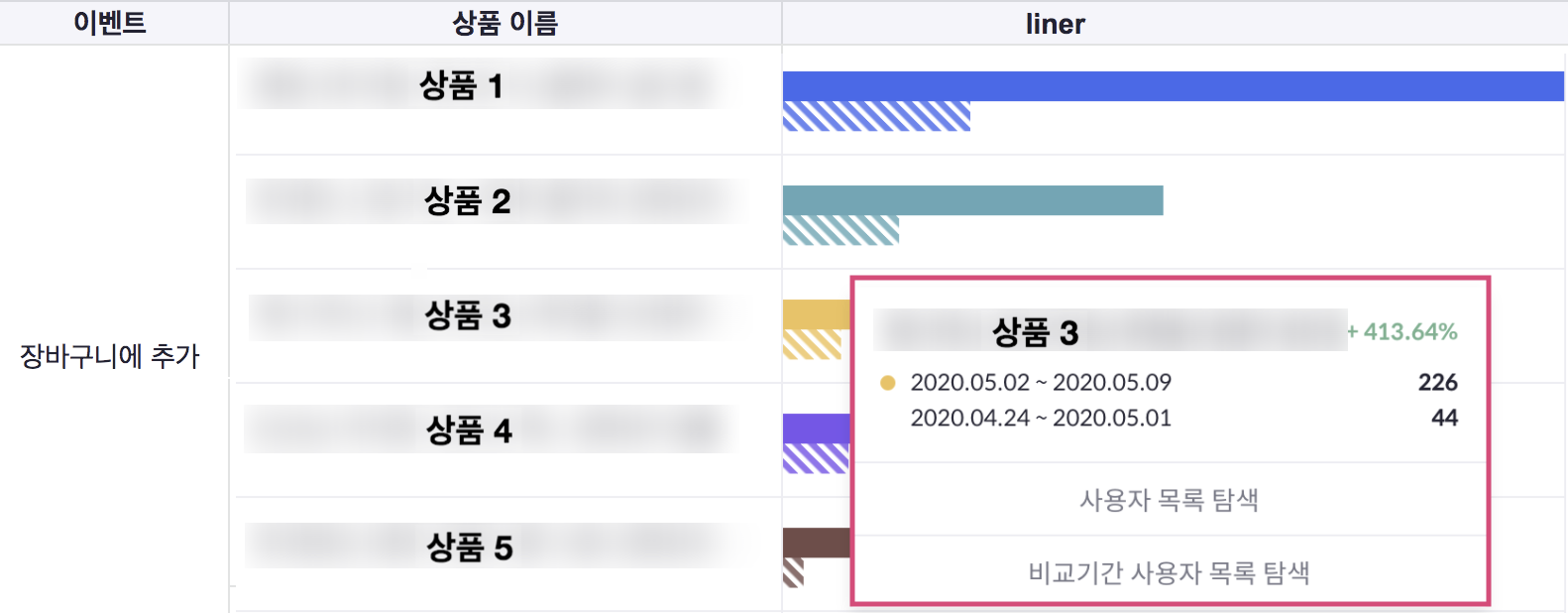
Task: Click the hatched purple comparison bar for 상품 4
Action: (x=816, y=458)
